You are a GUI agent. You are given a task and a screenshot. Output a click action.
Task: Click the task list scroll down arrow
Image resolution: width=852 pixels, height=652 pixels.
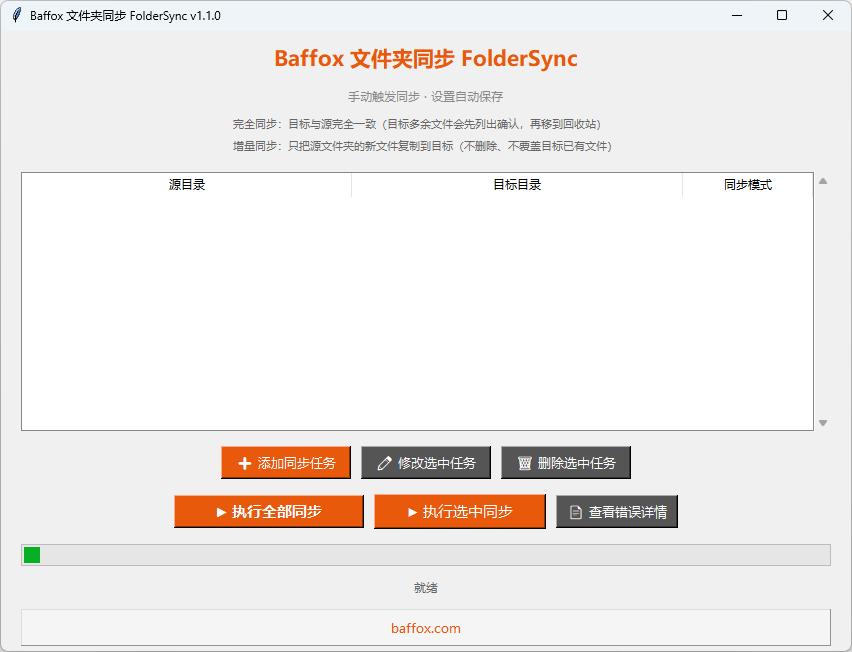coord(823,423)
